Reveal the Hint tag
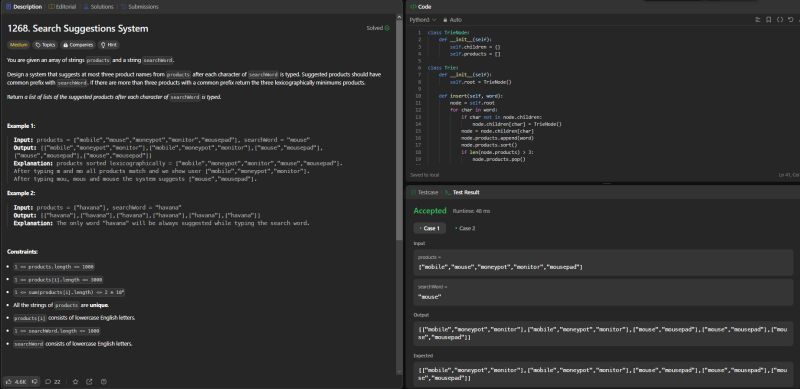The height and width of the screenshot is (389, 800). (109, 45)
